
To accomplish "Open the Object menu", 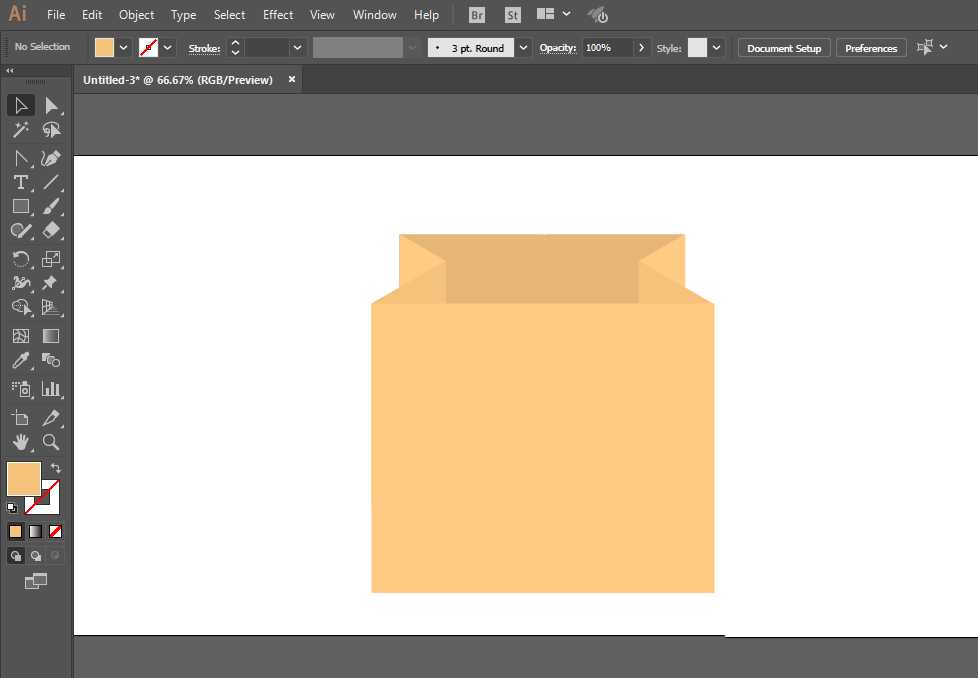I will click(x=136, y=15).
